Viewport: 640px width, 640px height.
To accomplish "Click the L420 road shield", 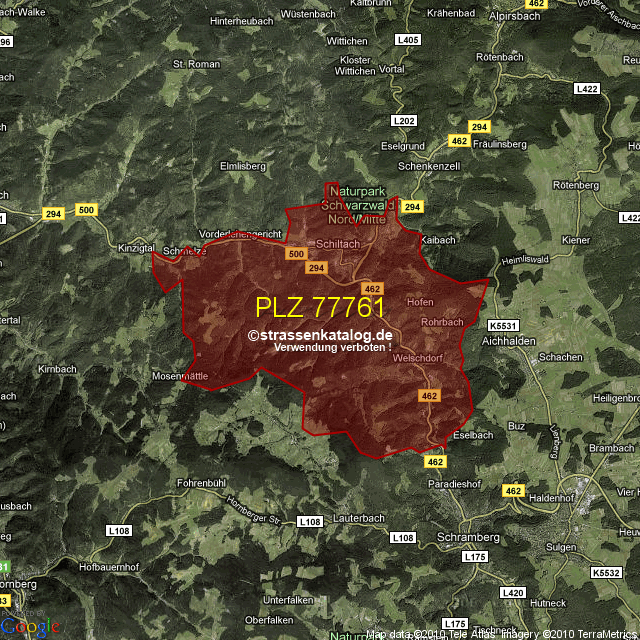I will point(513,593).
